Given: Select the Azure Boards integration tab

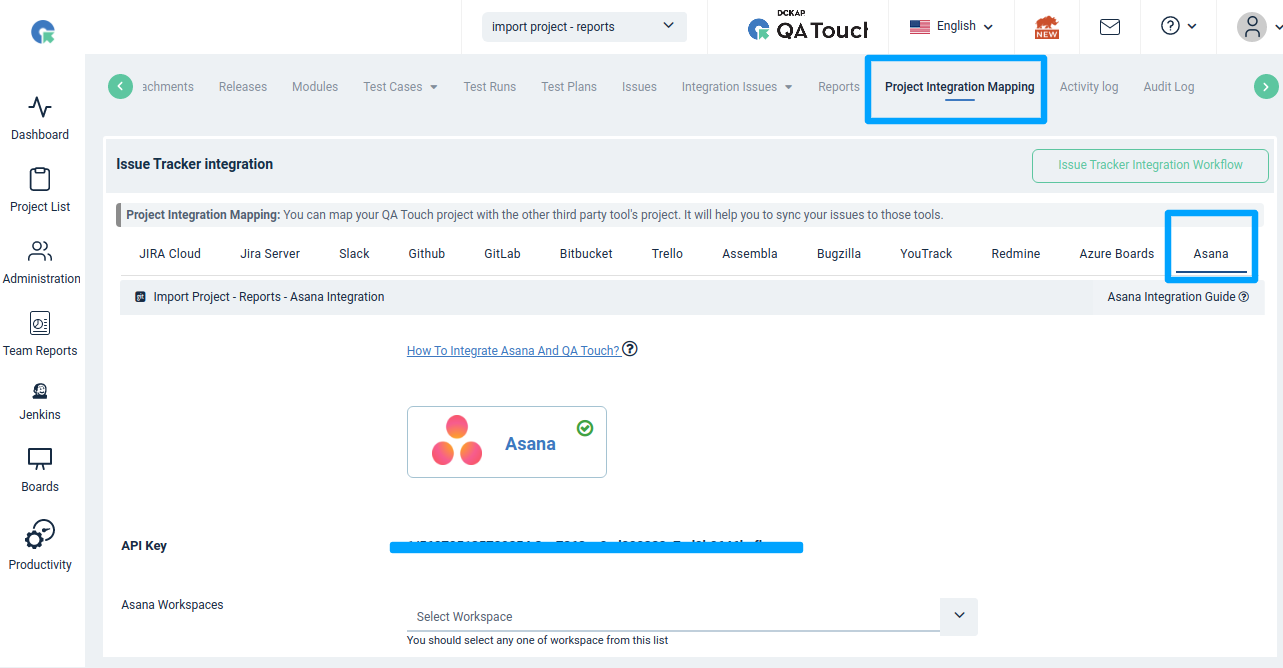Looking at the screenshot, I should click(x=1117, y=254).
